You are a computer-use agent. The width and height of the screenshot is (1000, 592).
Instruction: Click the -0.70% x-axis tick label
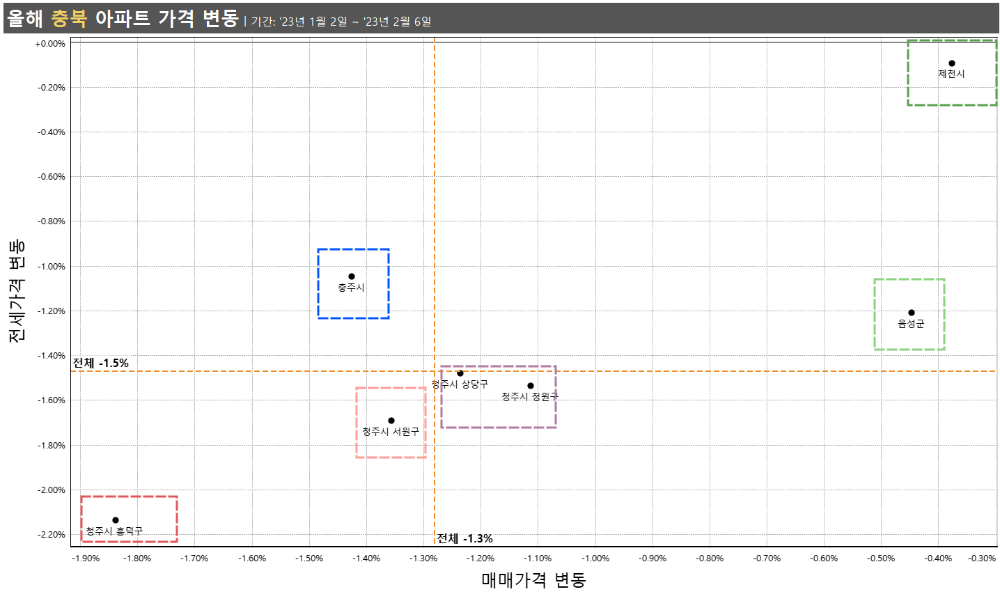pos(767,558)
